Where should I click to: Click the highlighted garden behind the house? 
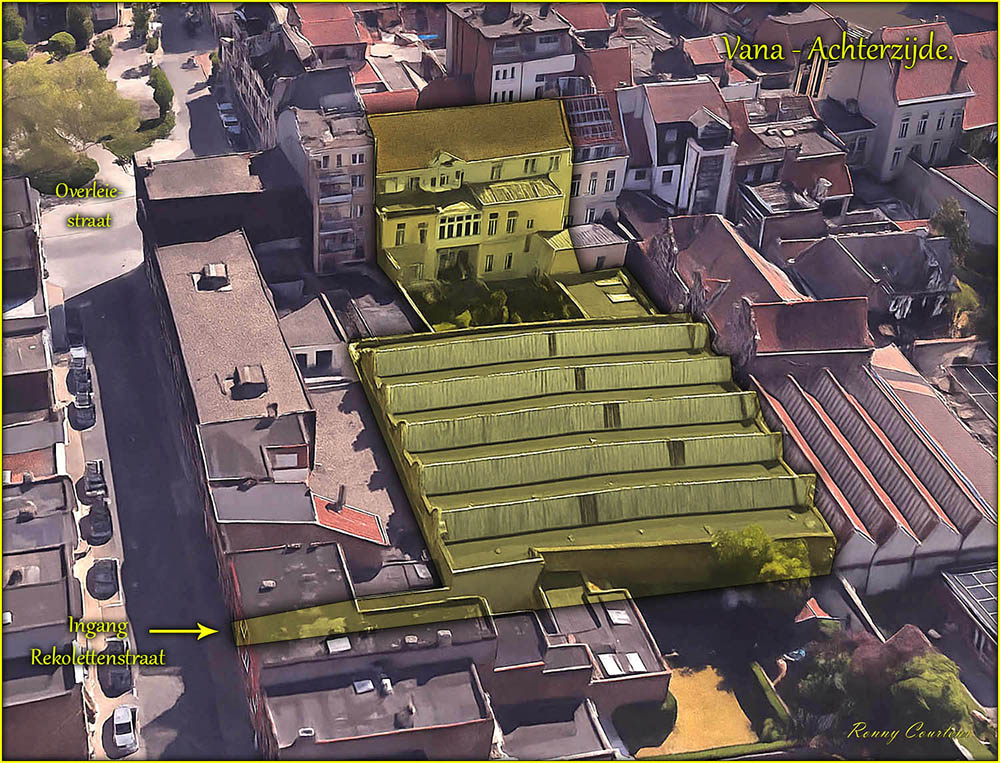480,301
